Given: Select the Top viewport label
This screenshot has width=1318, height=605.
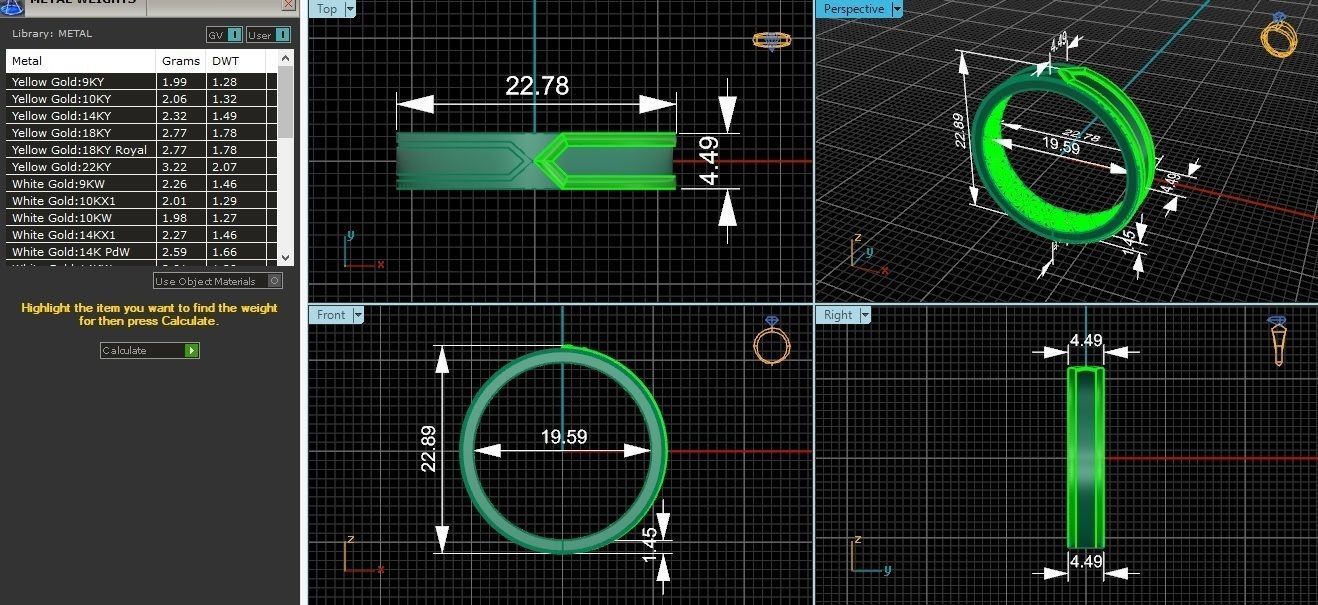Looking at the screenshot, I should [327, 9].
